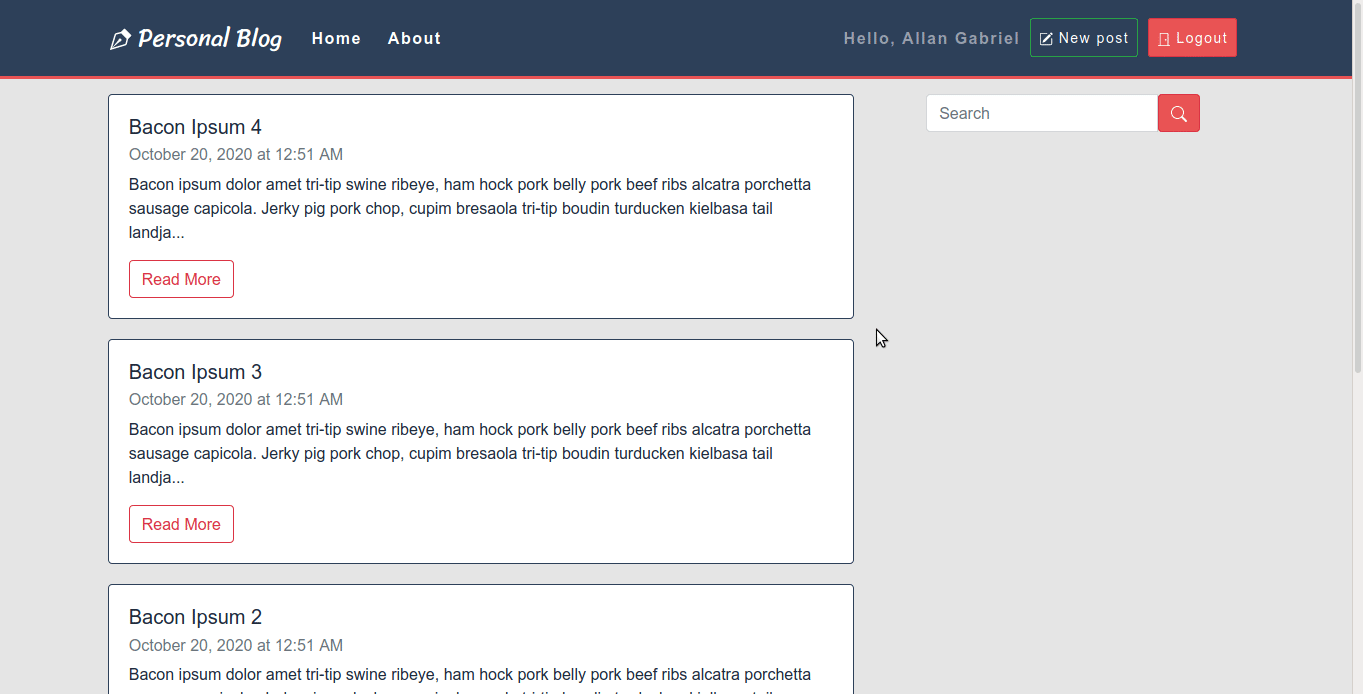Image resolution: width=1363 pixels, height=694 pixels.
Task: Read More of Bacon Ipsum 3
Action: tap(181, 524)
